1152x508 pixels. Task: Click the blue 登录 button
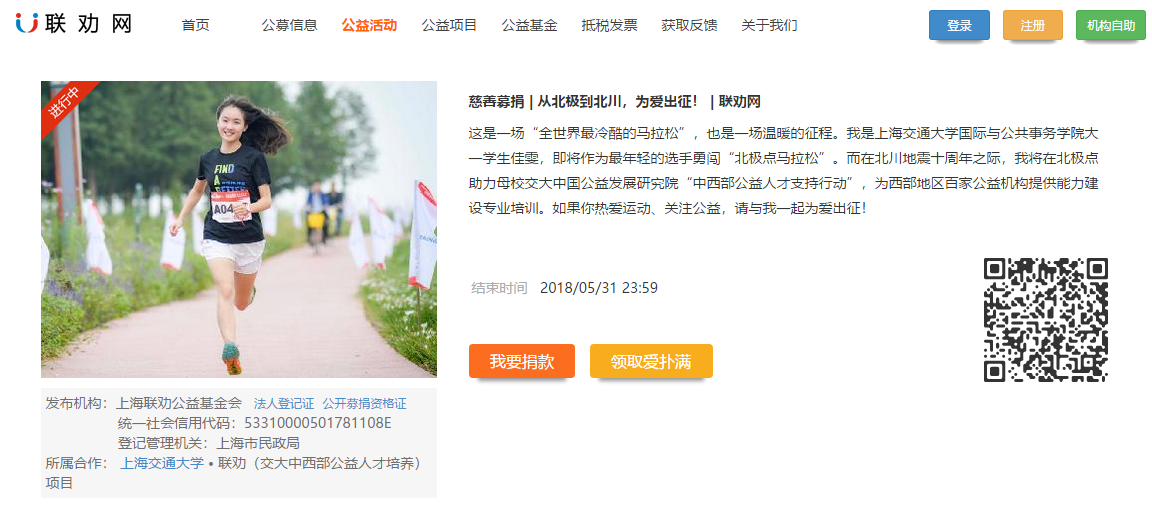click(x=960, y=26)
